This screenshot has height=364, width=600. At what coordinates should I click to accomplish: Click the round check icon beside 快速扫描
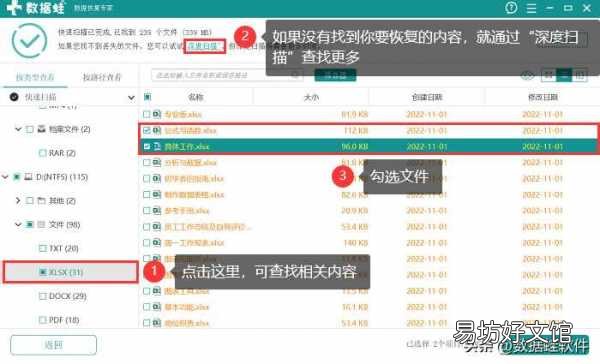[14, 97]
